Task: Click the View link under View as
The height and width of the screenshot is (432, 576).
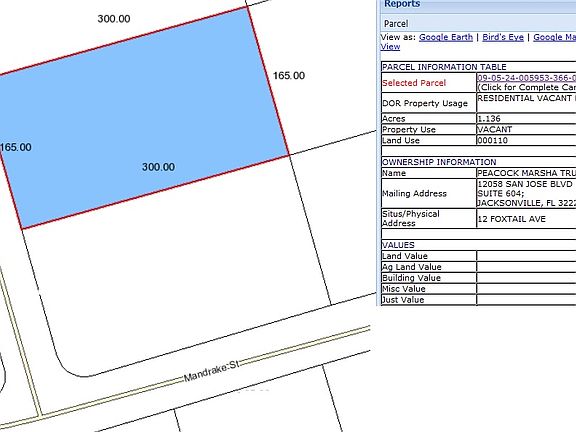Action: point(390,47)
